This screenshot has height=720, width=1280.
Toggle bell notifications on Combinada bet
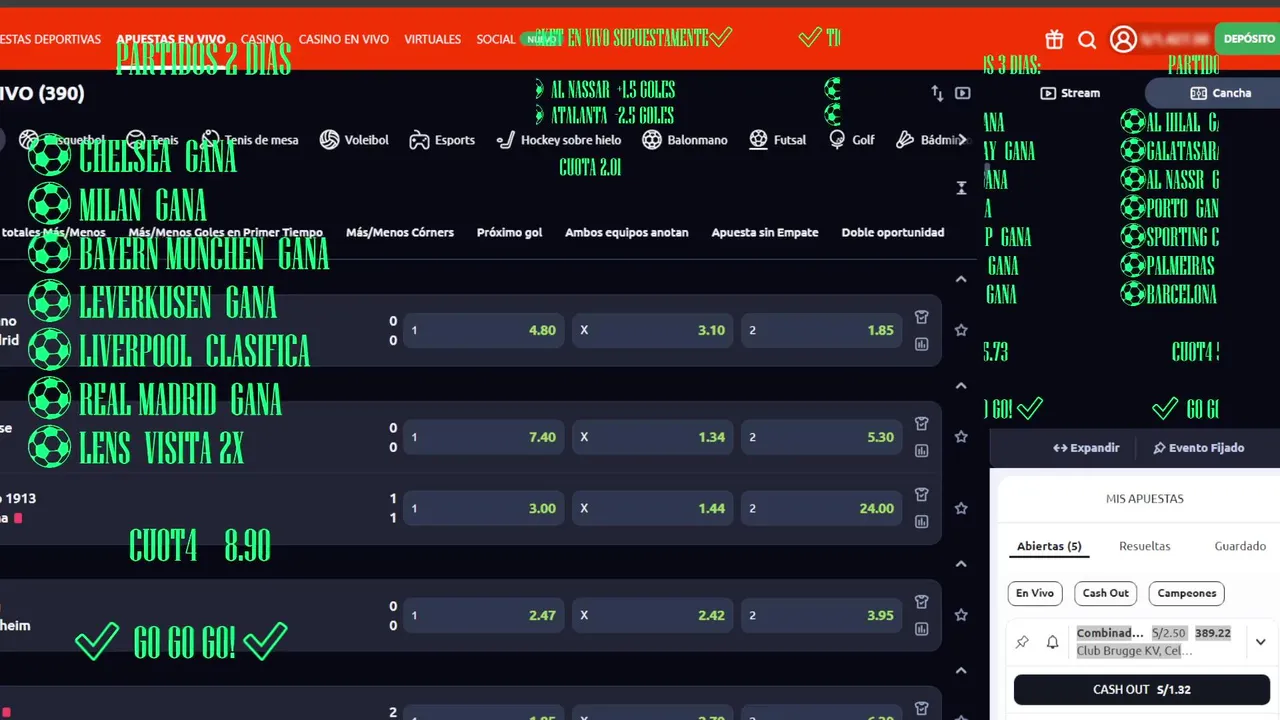[x=1052, y=642]
